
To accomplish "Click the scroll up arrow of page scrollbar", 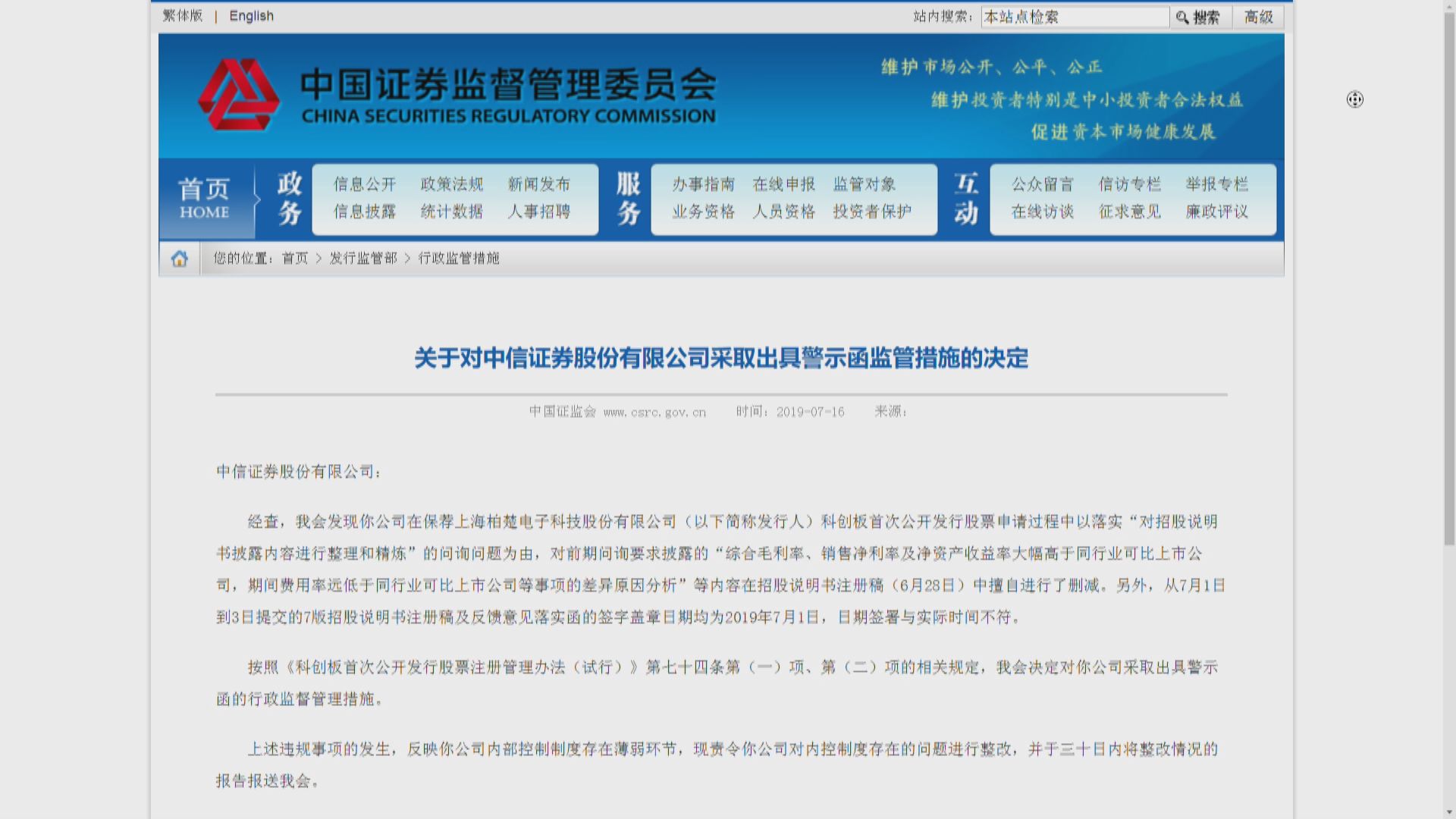I will click(x=1449, y=6).
